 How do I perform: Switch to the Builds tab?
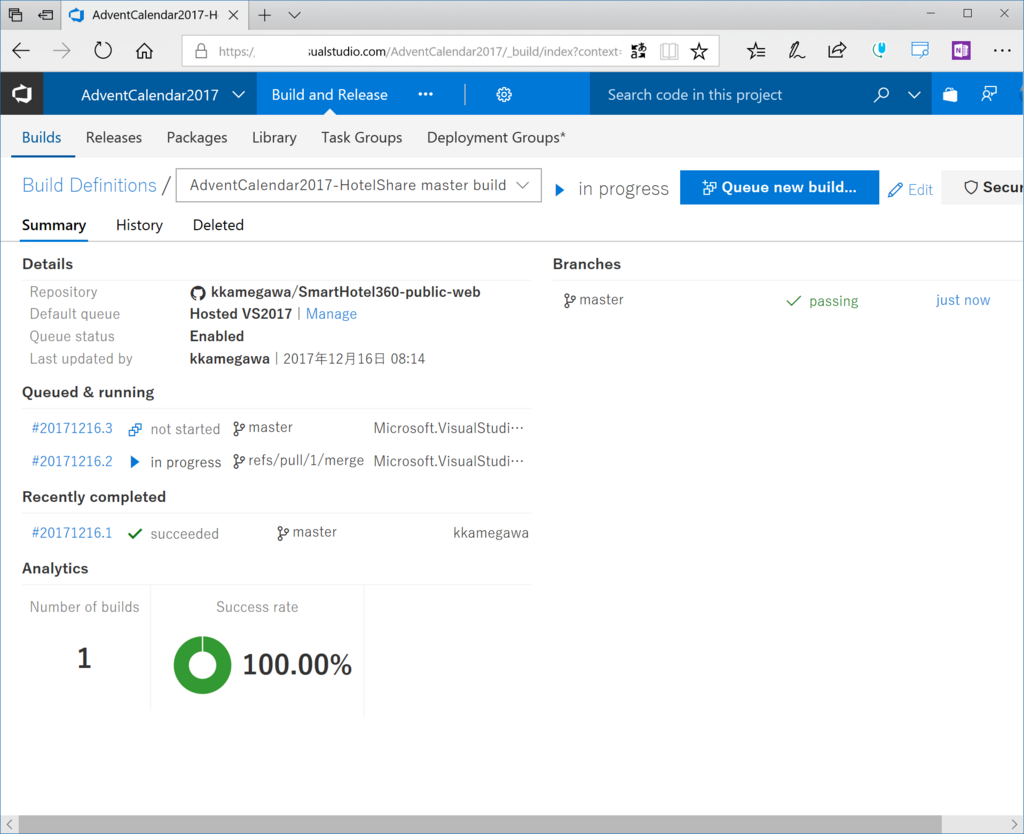coord(42,138)
